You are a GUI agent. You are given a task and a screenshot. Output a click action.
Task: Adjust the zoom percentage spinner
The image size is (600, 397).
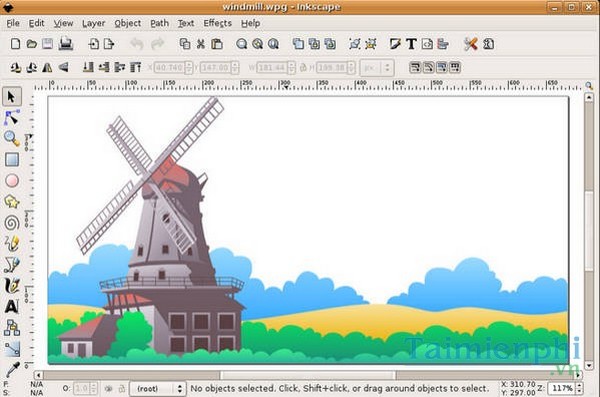(580, 389)
